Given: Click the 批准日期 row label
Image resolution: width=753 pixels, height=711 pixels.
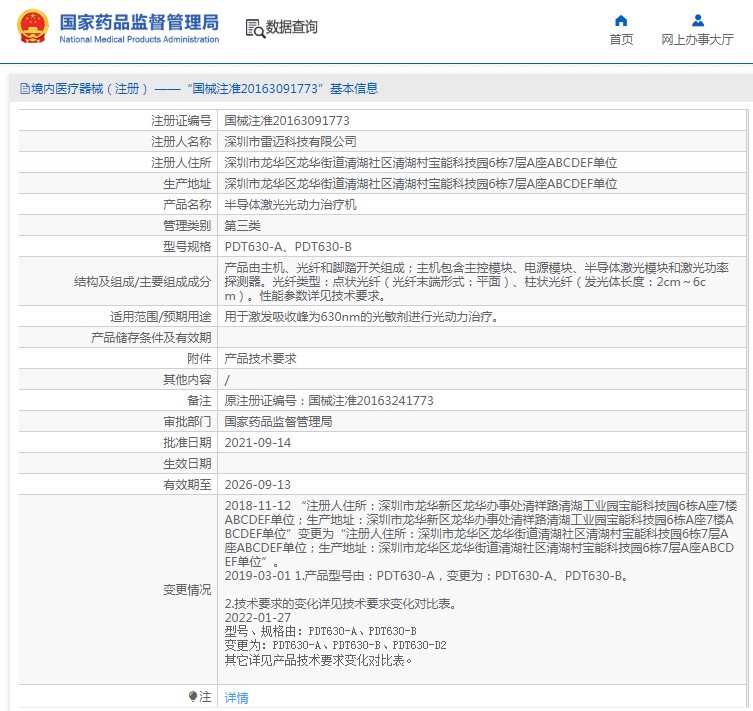Looking at the screenshot, I should coord(187,443).
